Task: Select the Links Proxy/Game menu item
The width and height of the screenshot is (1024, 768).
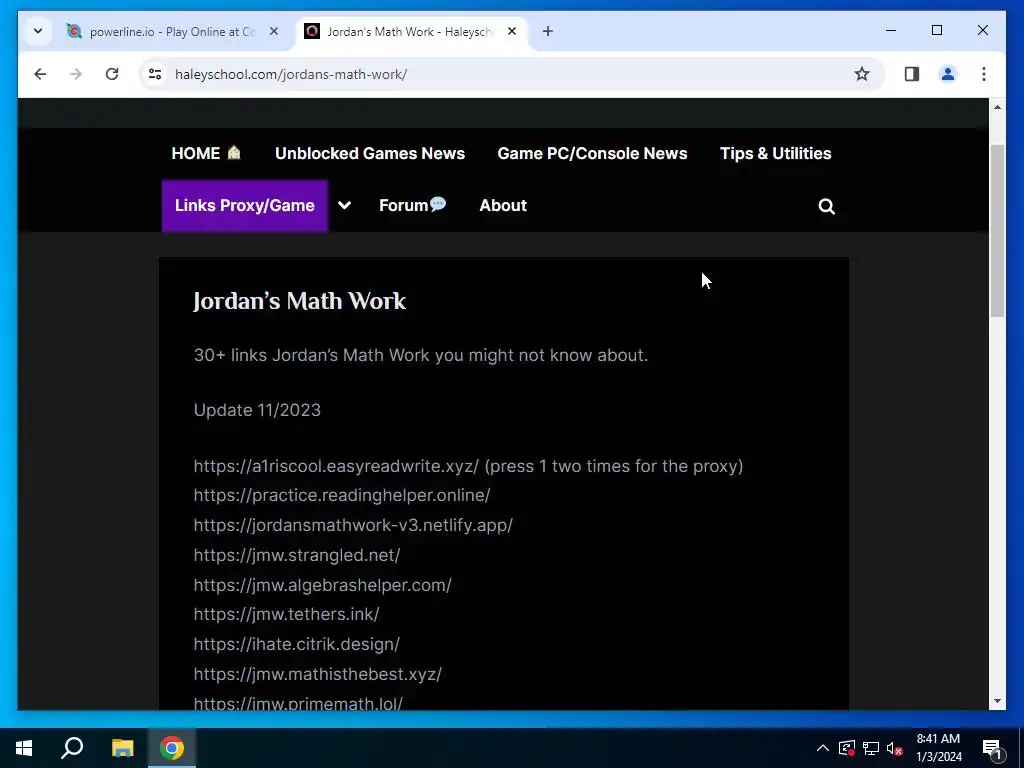Action: pos(245,206)
